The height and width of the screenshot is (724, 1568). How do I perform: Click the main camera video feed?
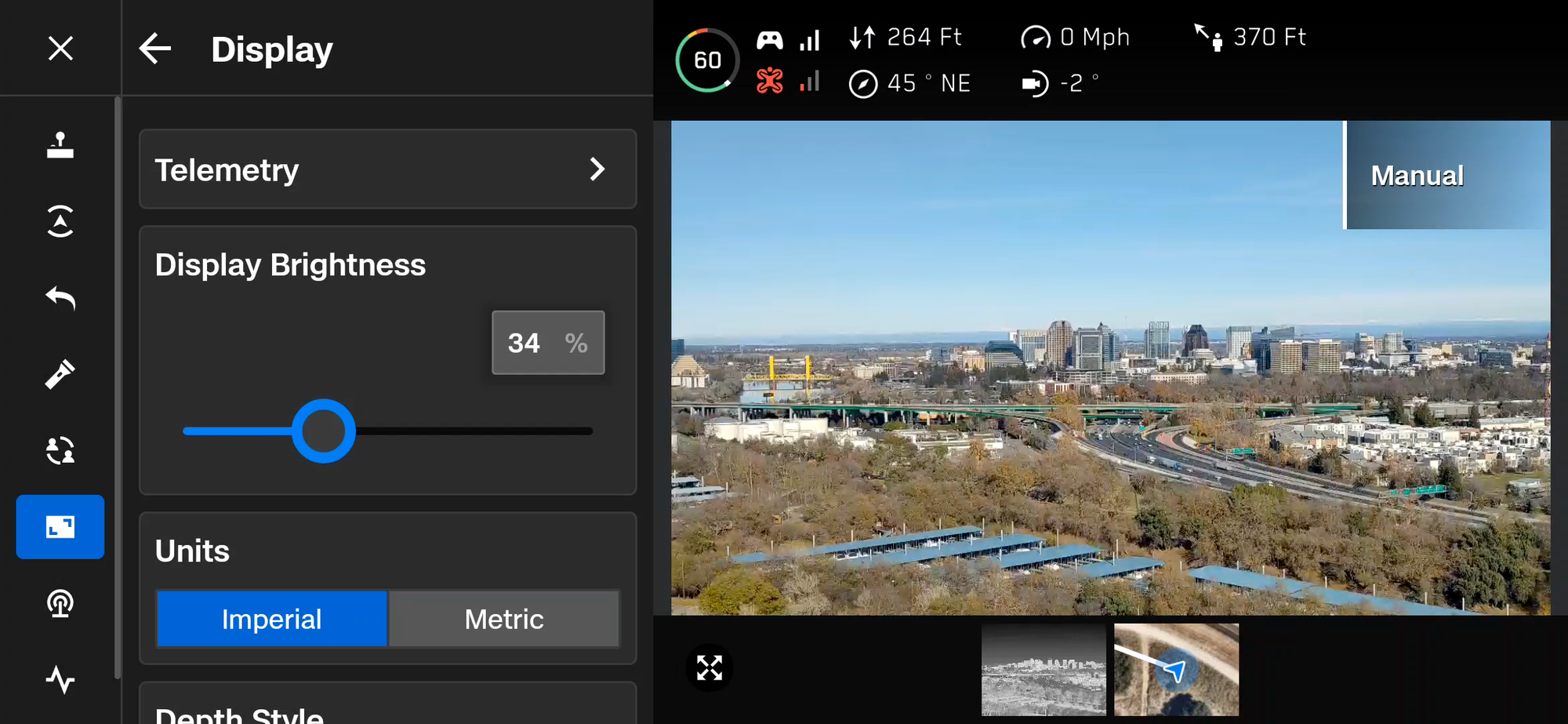[x=1110, y=368]
